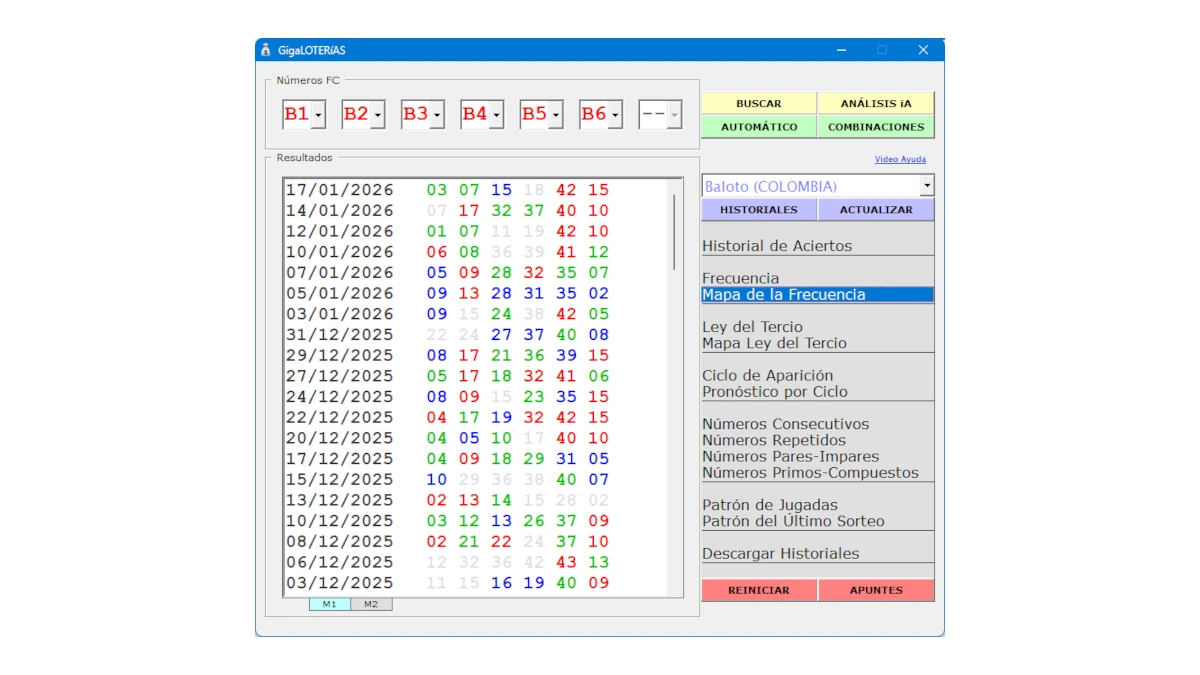Screen dimensions: 1200x675
Task: Click the GigaLOTERíAS icon in title bar
Action: click(x=265, y=49)
